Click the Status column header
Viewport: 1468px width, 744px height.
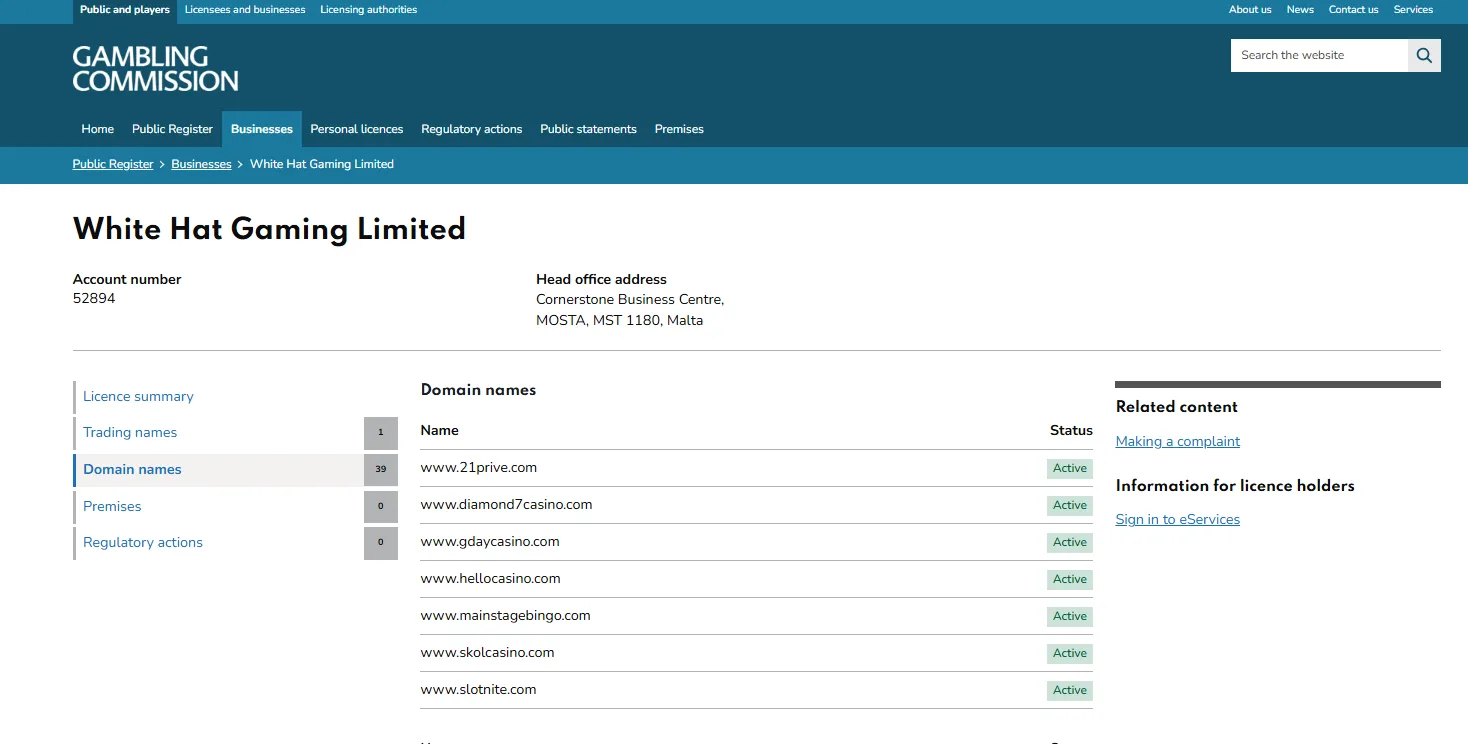click(x=1071, y=430)
